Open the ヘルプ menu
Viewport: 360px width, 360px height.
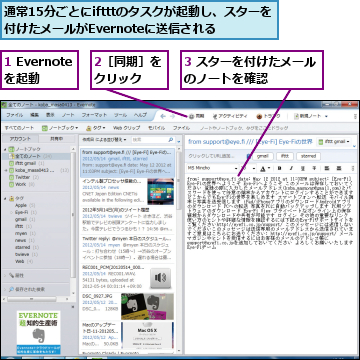(140, 115)
